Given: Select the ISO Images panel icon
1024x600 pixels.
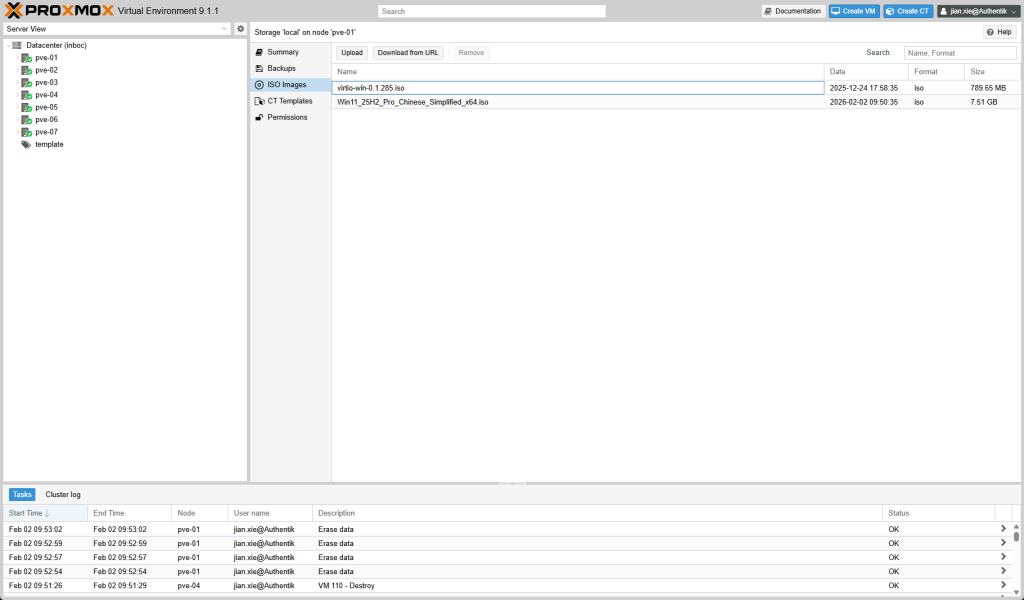Looking at the screenshot, I should click(x=261, y=85).
